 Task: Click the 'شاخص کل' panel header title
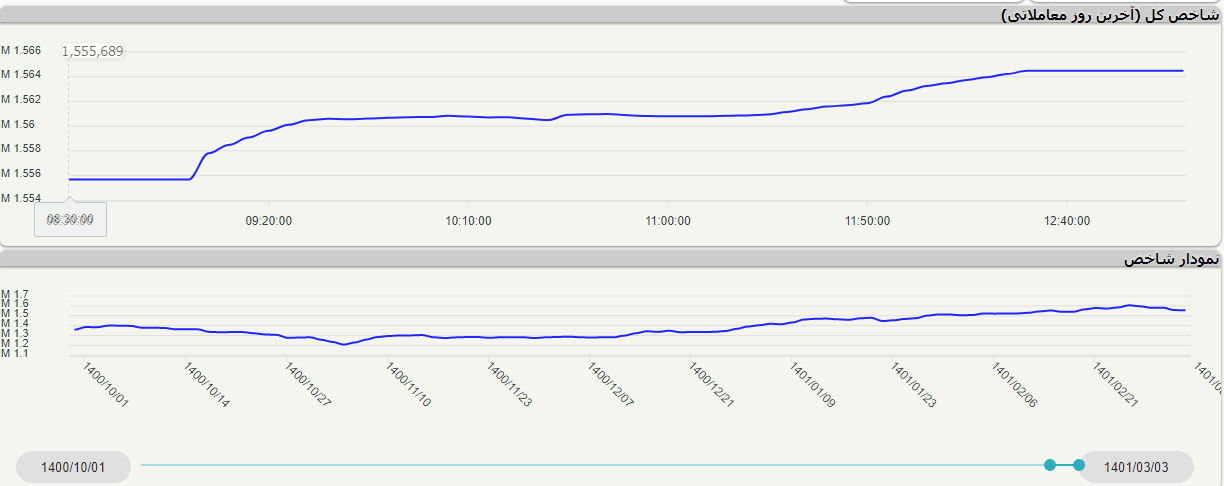click(x=1110, y=15)
